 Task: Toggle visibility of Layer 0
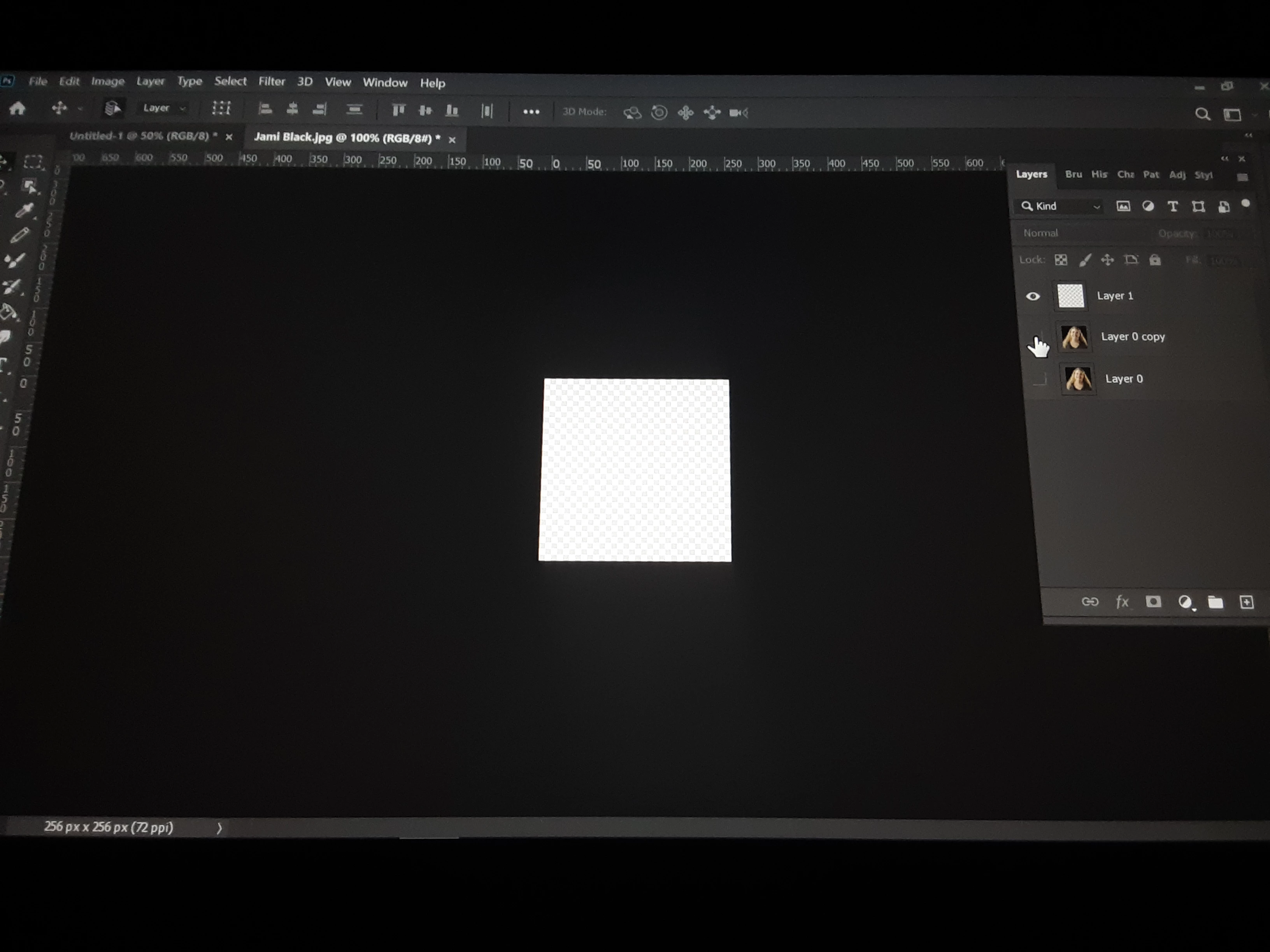point(1040,379)
